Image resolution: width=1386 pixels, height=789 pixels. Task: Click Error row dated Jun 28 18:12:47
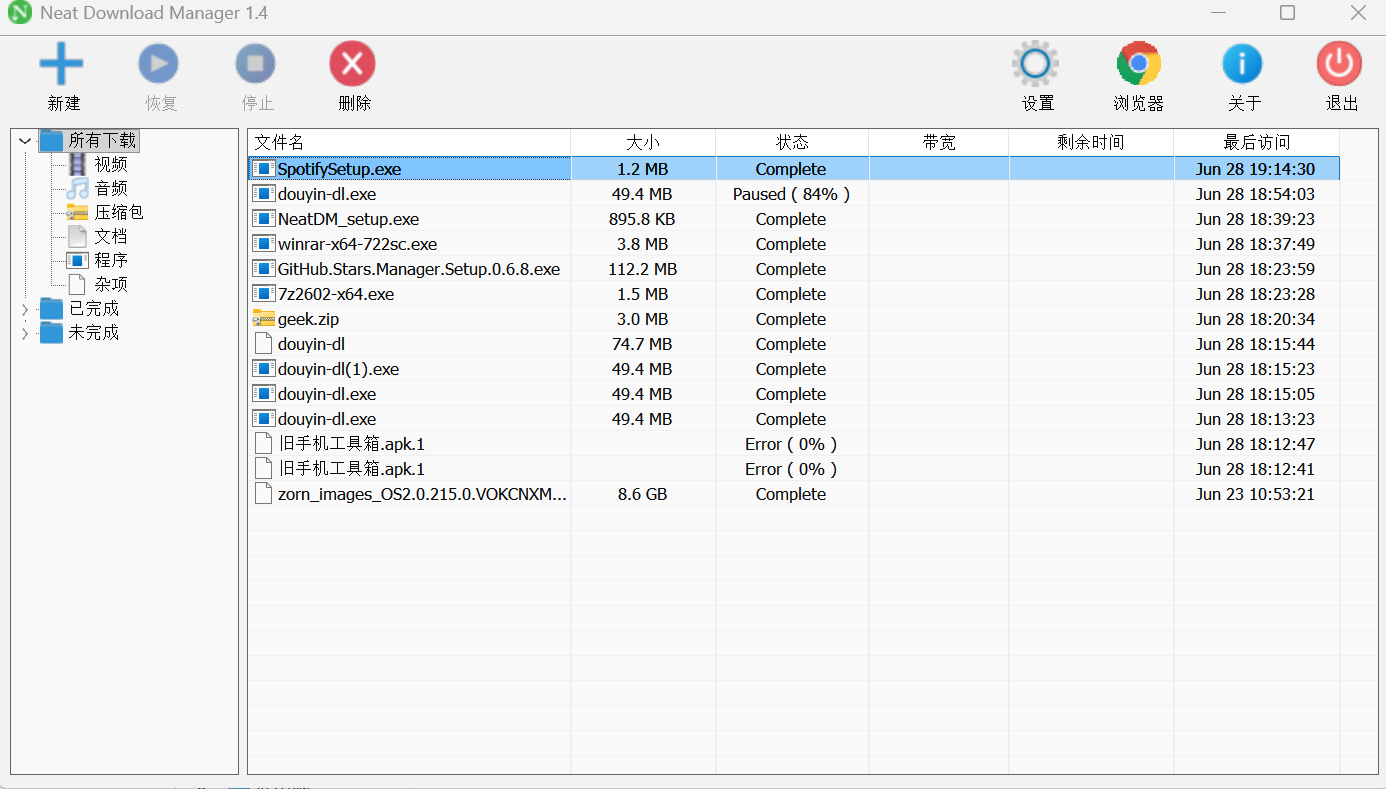tap(794, 444)
